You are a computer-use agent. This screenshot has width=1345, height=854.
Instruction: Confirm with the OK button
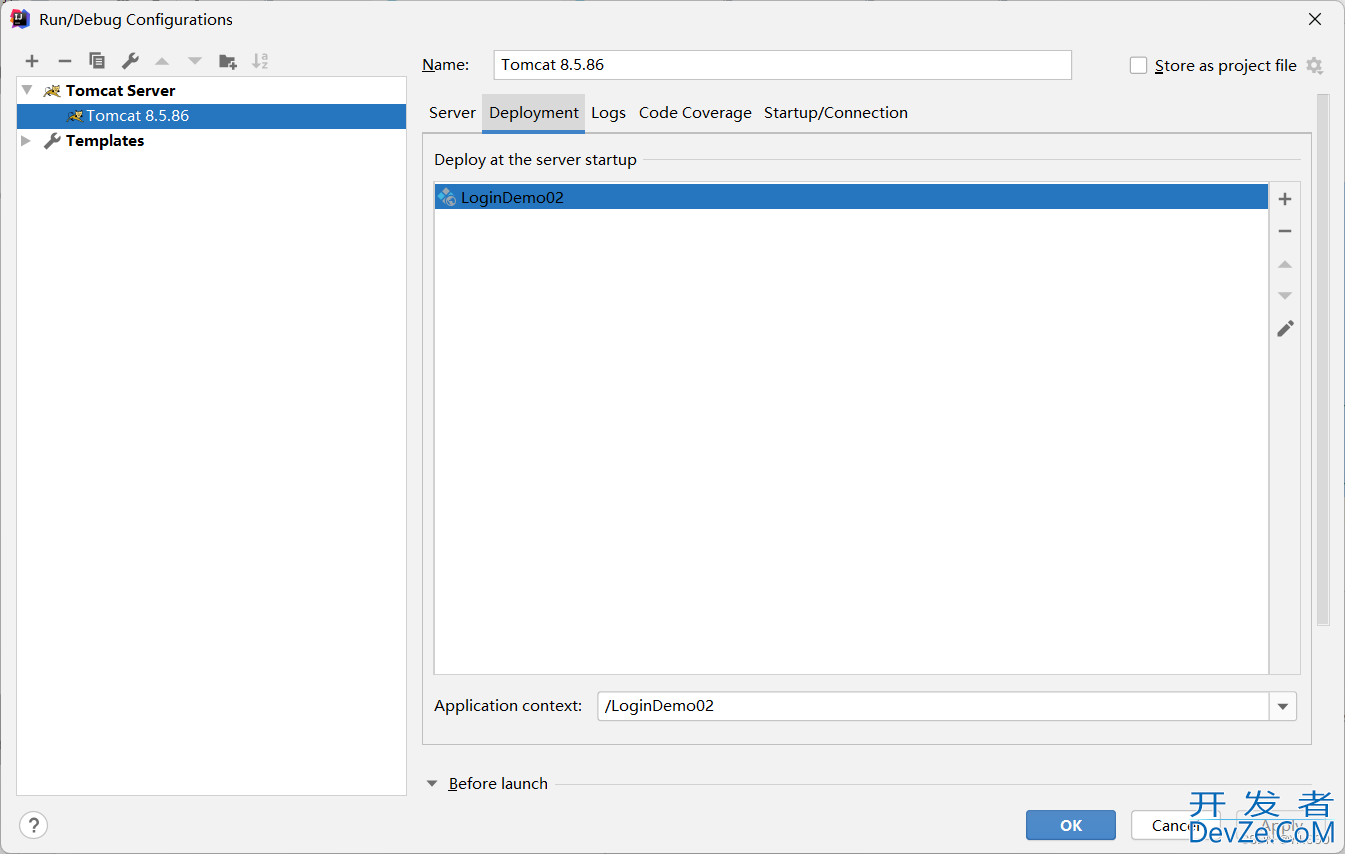[x=1071, y=825]
